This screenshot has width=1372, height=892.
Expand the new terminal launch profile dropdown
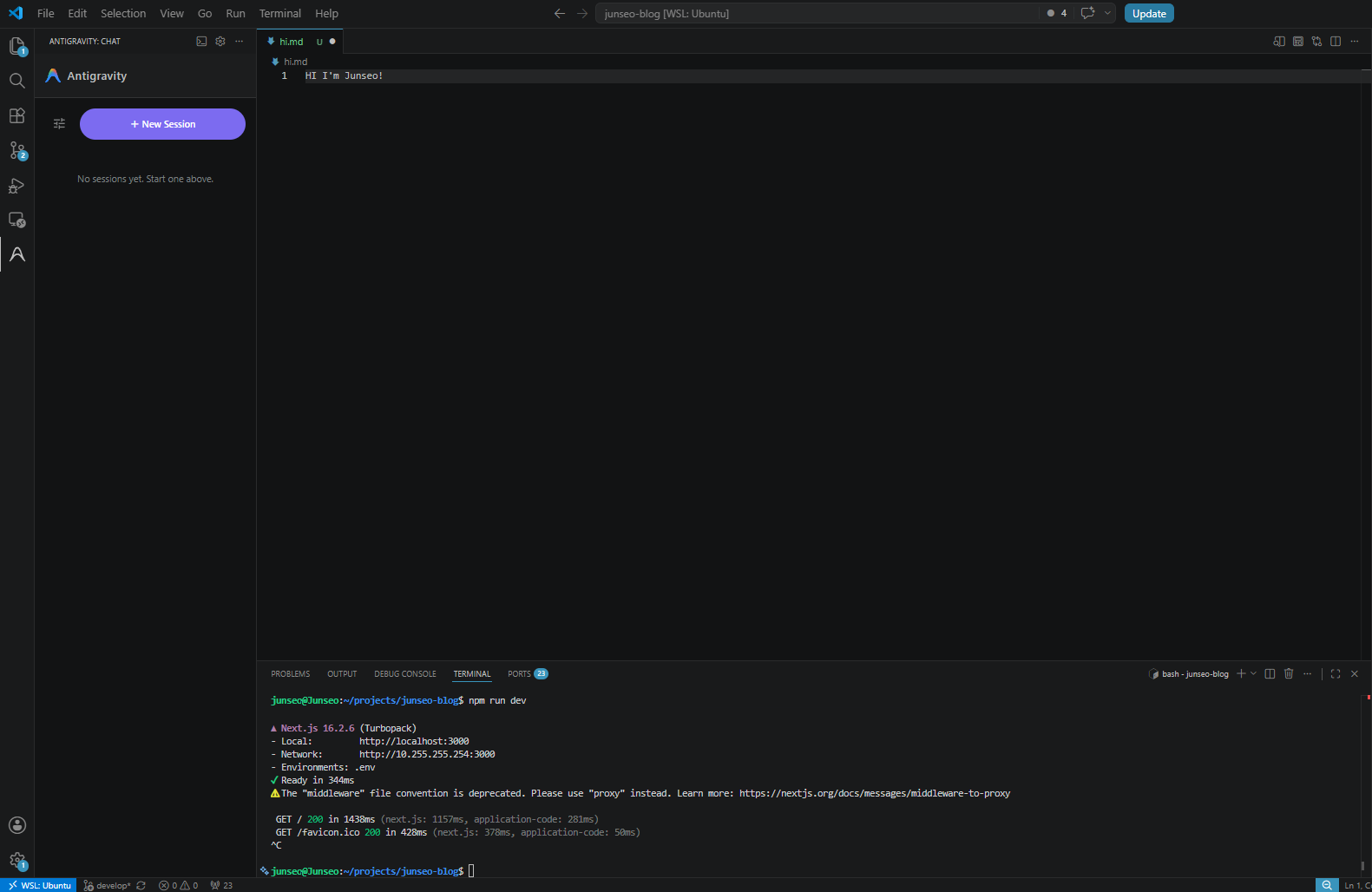tap(1253, 673)
